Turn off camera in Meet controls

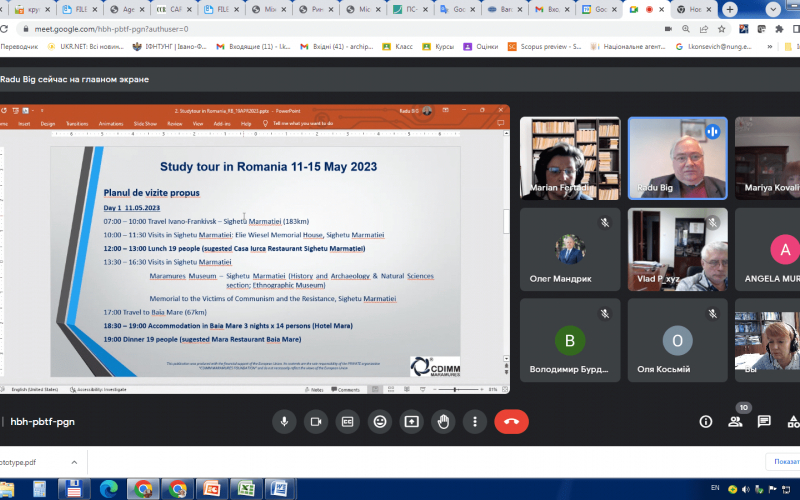(x=316, y=421)
